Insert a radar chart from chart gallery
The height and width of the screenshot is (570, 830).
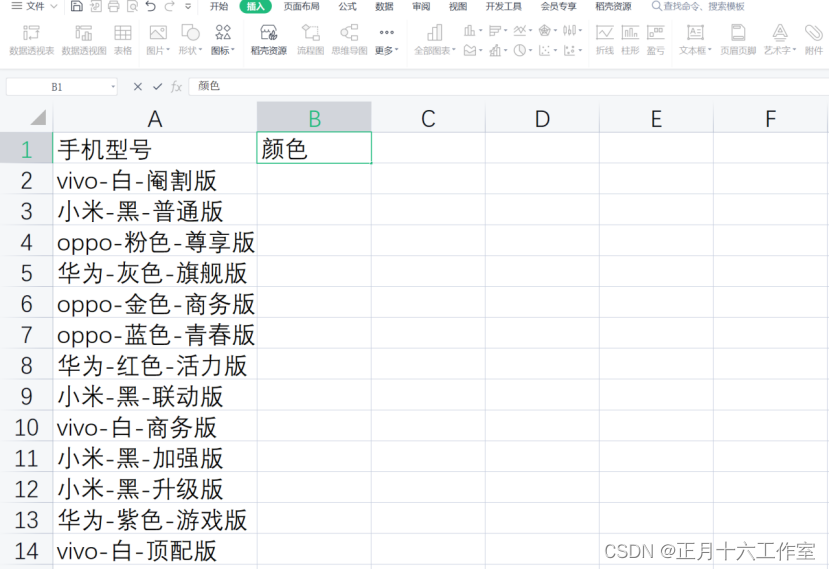[x=547, y=31]
